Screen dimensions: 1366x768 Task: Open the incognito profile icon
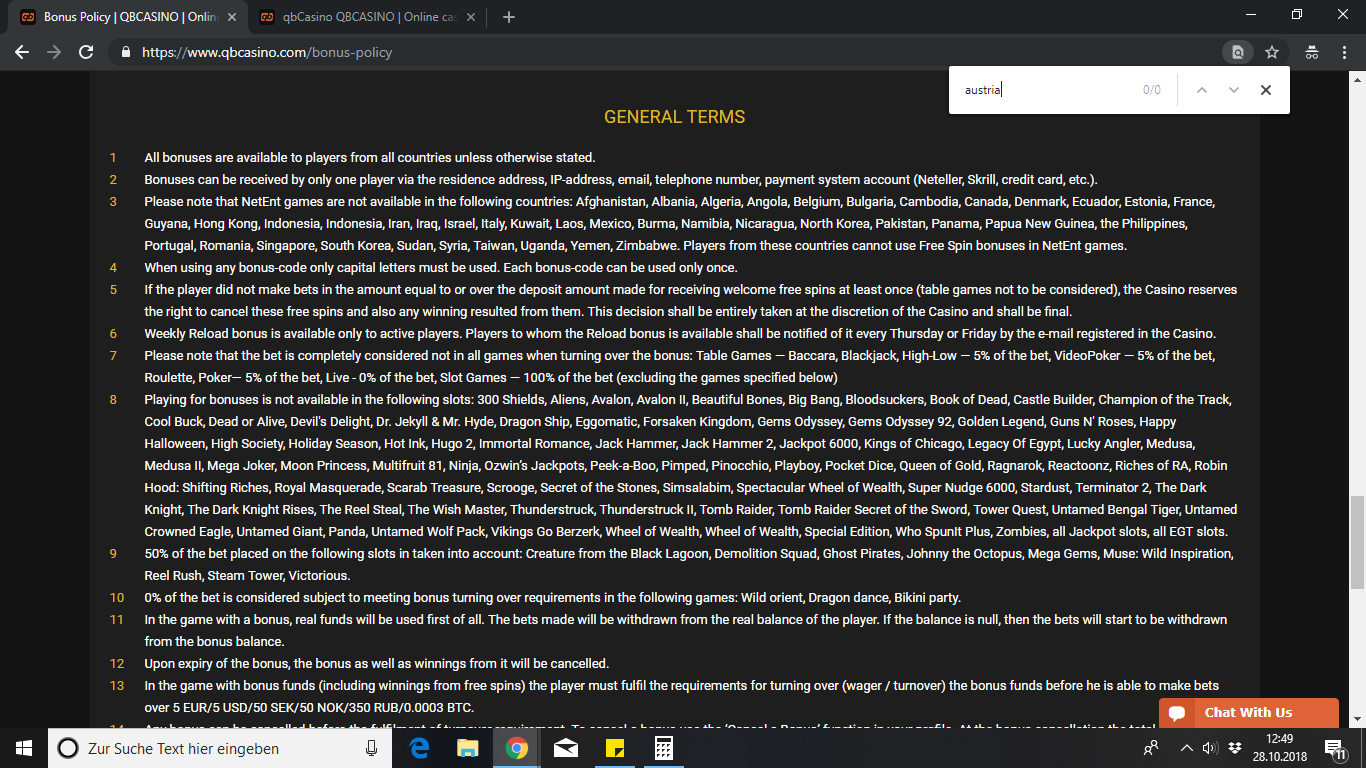coord(1312,52)
